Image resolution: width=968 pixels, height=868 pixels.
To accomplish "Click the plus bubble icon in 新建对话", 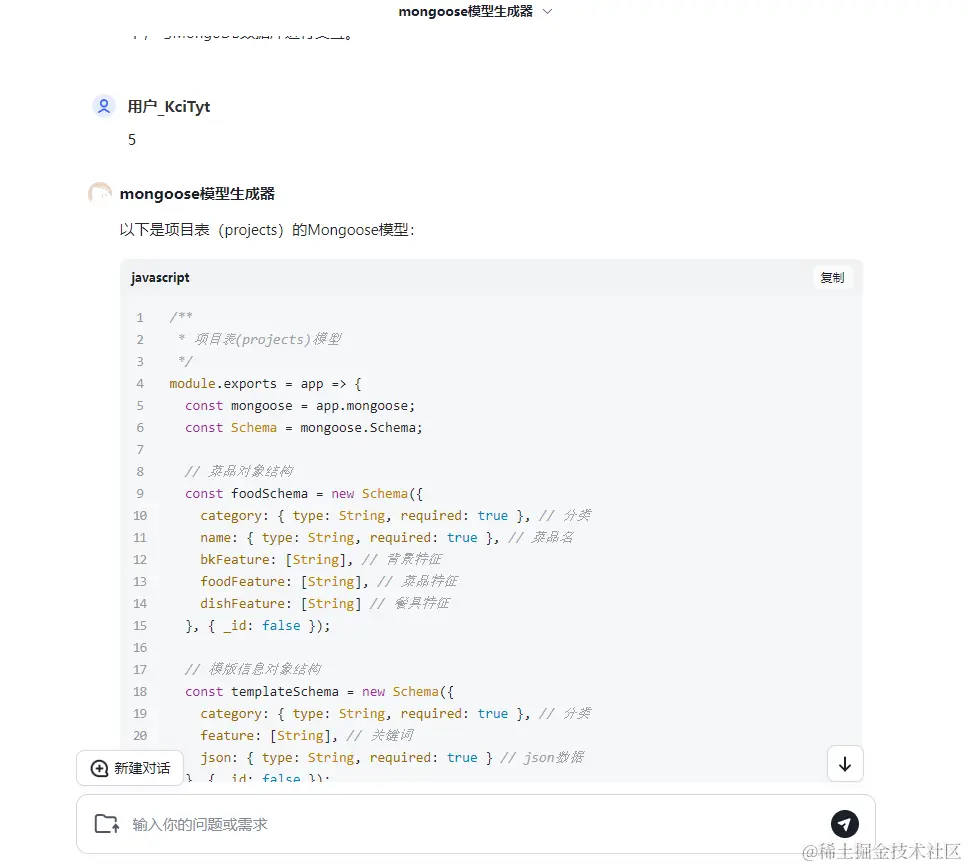I will point(99,768).
